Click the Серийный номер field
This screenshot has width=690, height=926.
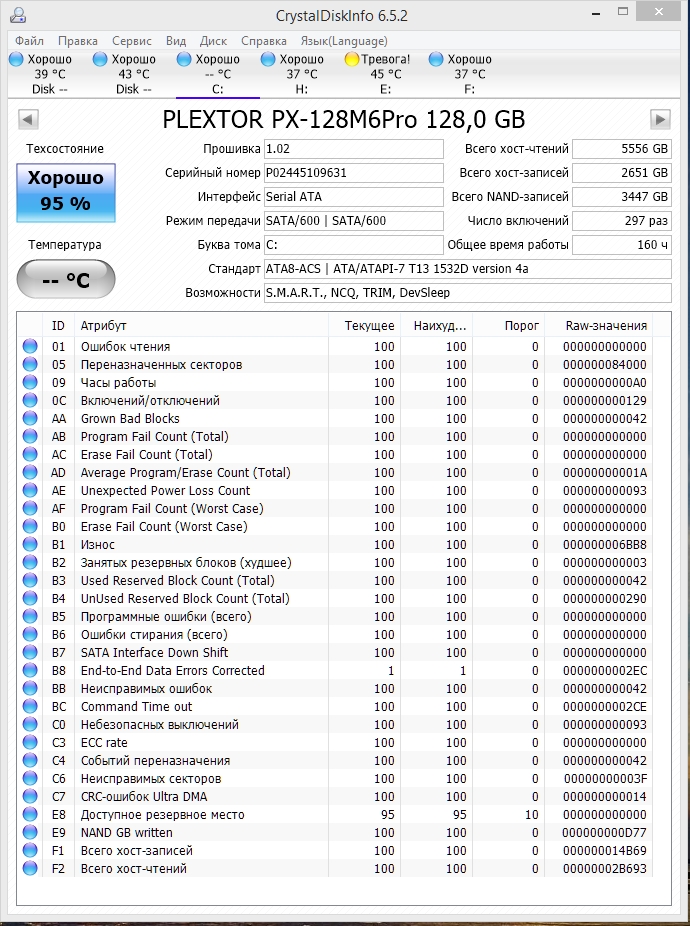tap(353, 173)
